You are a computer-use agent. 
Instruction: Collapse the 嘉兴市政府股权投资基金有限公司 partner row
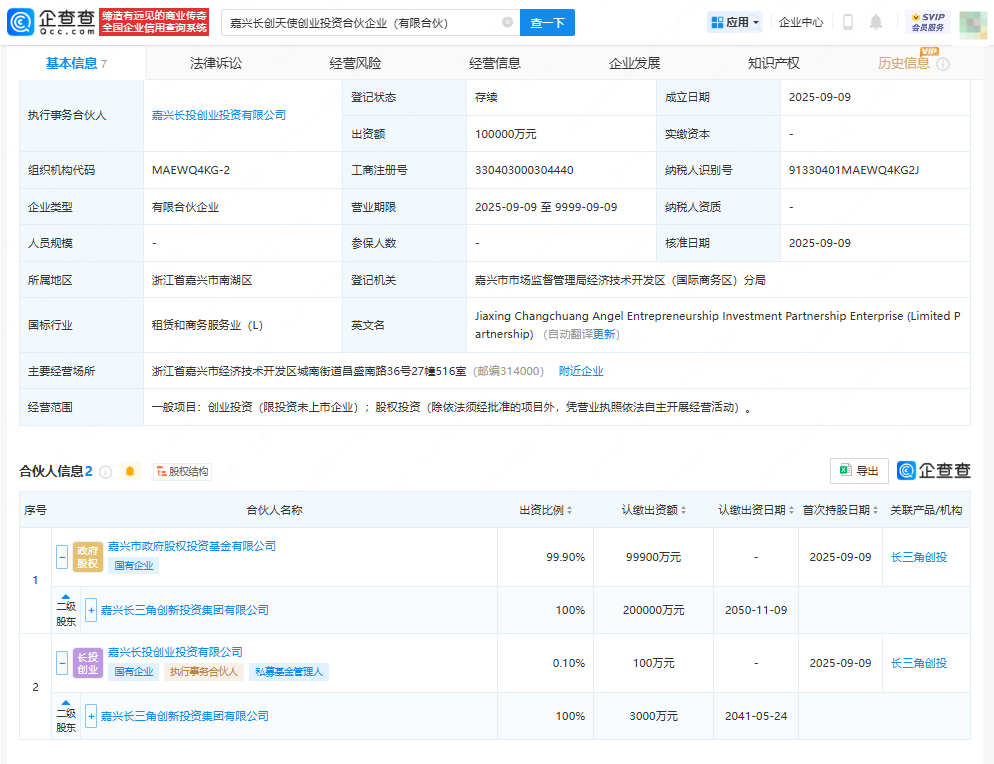[62, 557]
